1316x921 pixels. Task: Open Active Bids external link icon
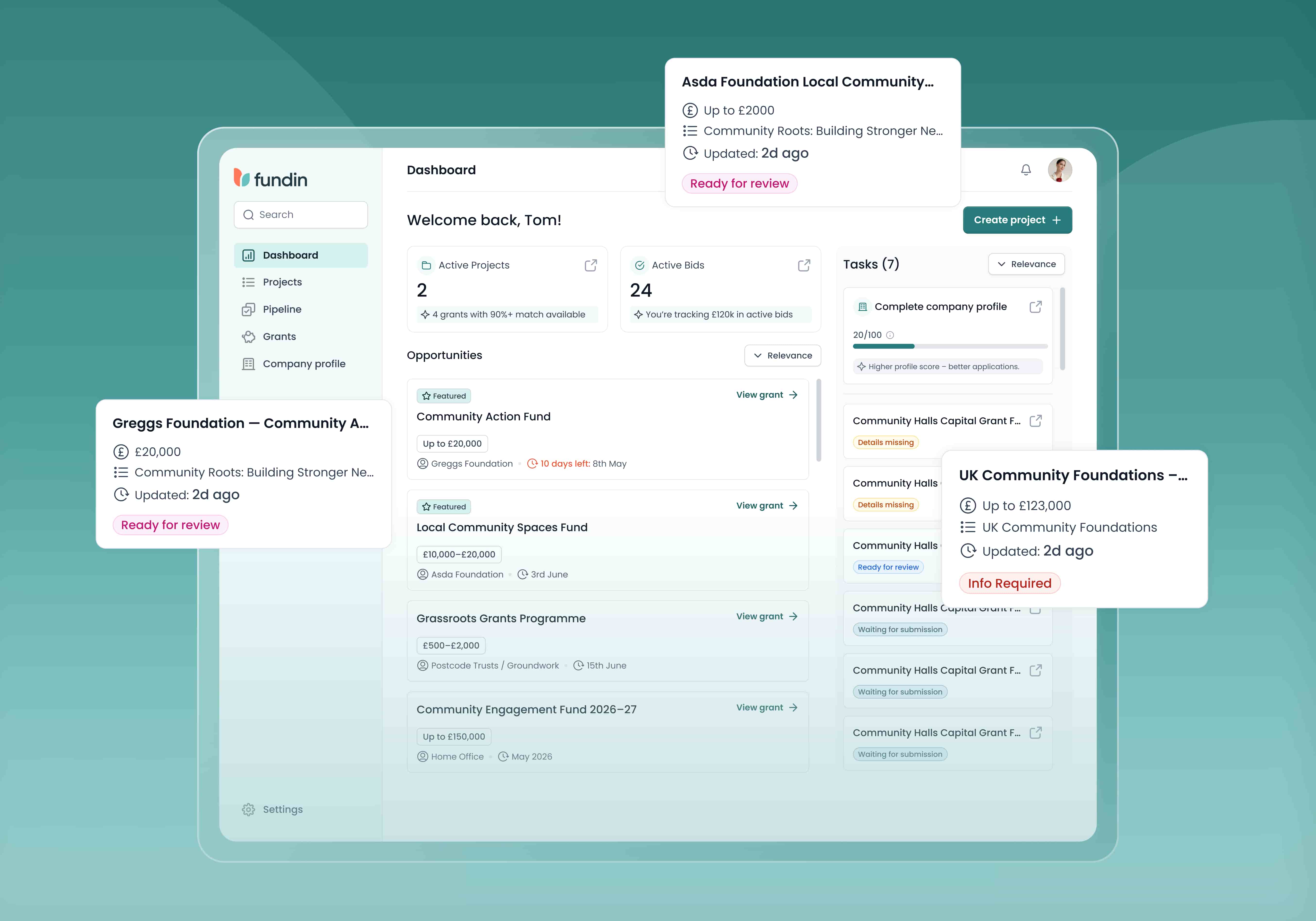tap(804, 265)
